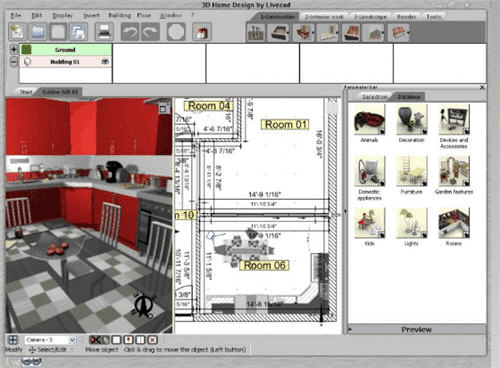This screenshot has width=500, height=368.
Task: Select the first construction tool with posts icon
Action: pyautogui.click(x=256, y=33)
